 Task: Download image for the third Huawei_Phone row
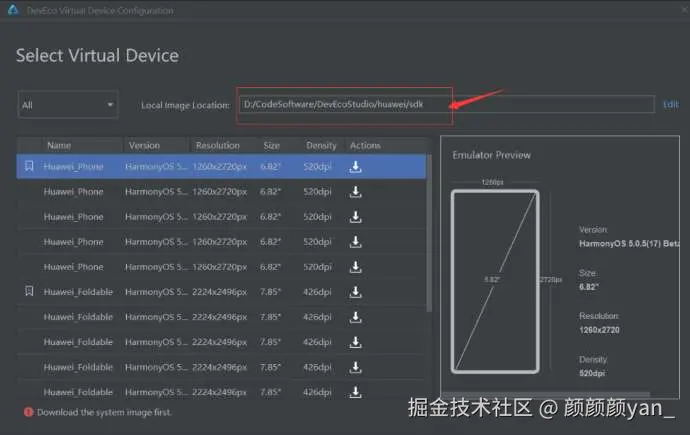point(356,217)
